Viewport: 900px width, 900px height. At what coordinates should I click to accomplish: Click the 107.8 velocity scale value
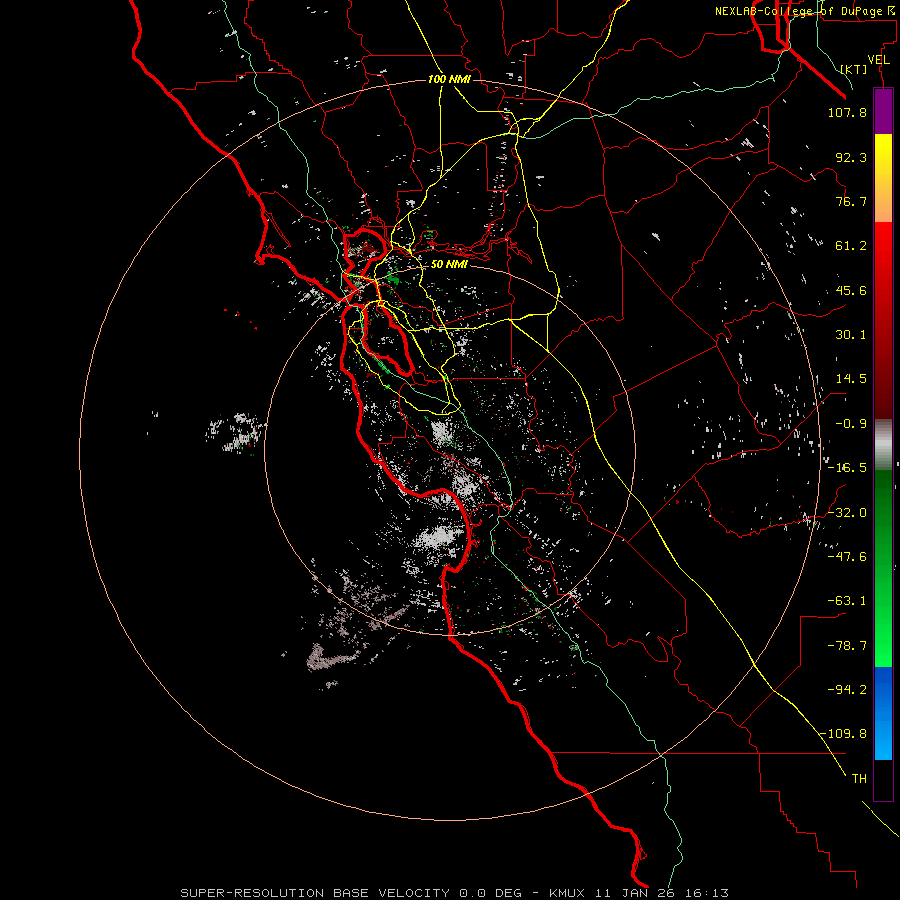click(847, 112)
